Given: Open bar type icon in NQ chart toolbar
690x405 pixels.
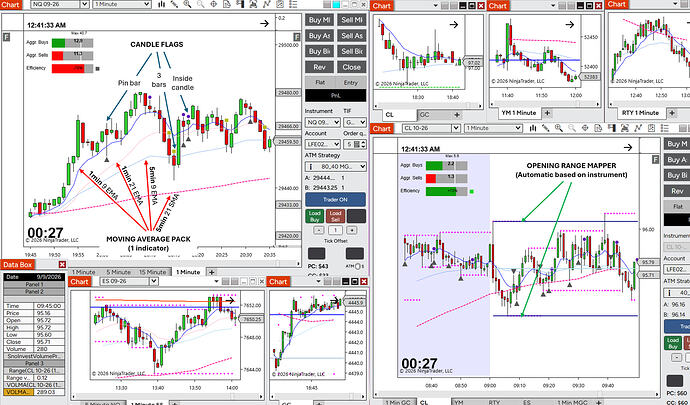Looking at the screenshot, I should coord(161,4).
